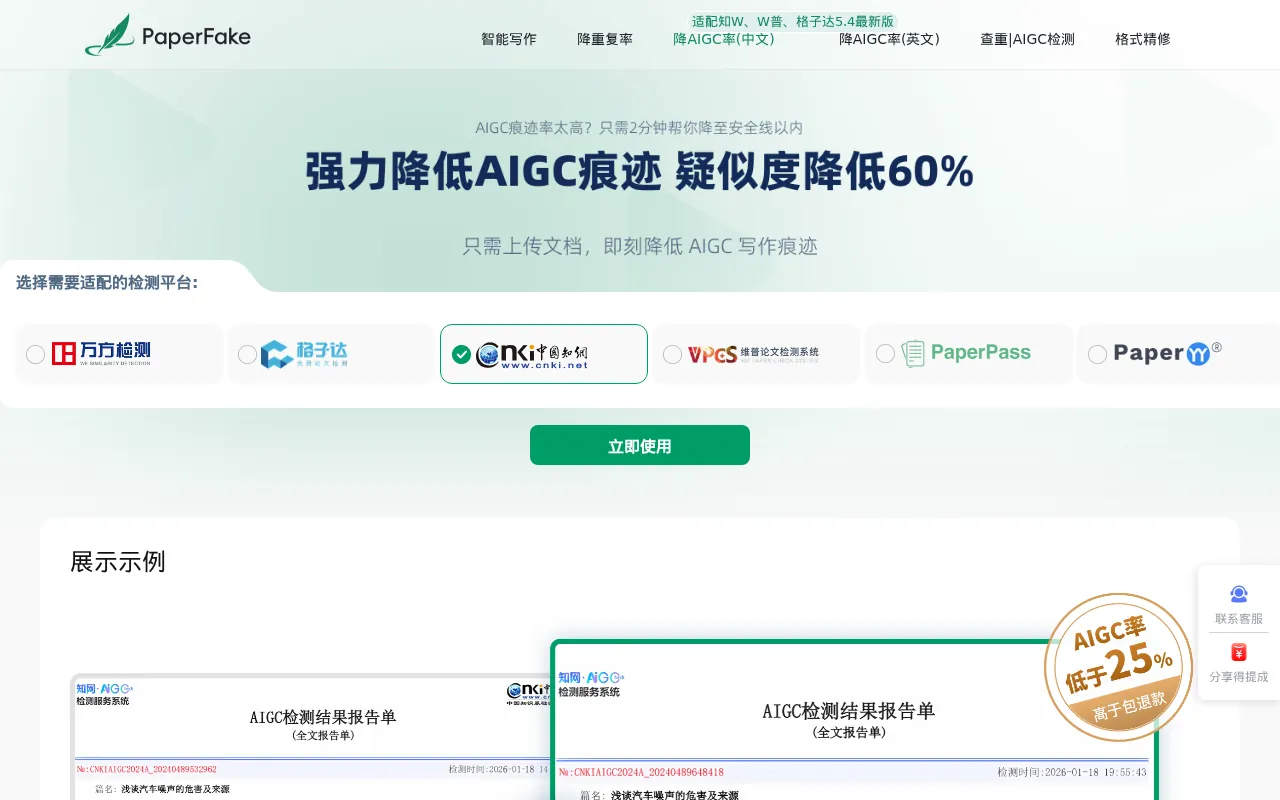This screenshot has height=800, width=1280.
Task: Click the 分享得提成 red envelope icon
Action: point(1239,652)
